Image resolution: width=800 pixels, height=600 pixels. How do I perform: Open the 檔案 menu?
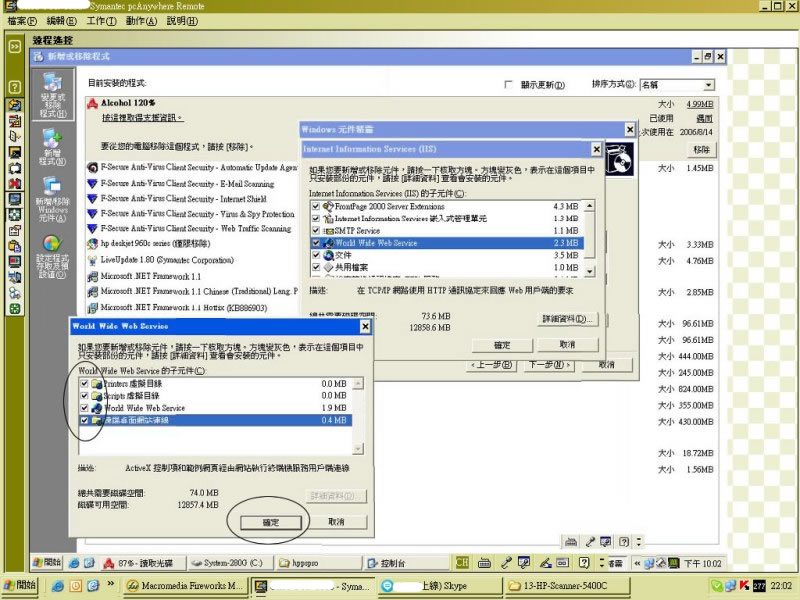22,21
